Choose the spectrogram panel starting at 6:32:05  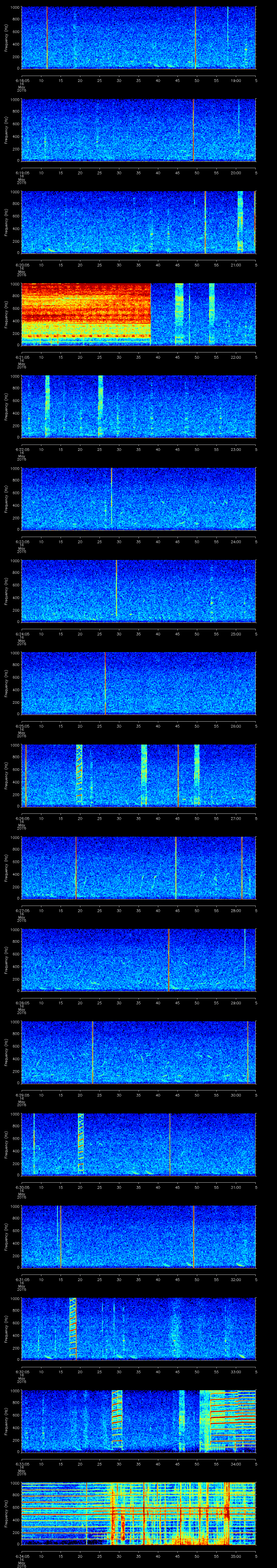[x=139, y=1329]
